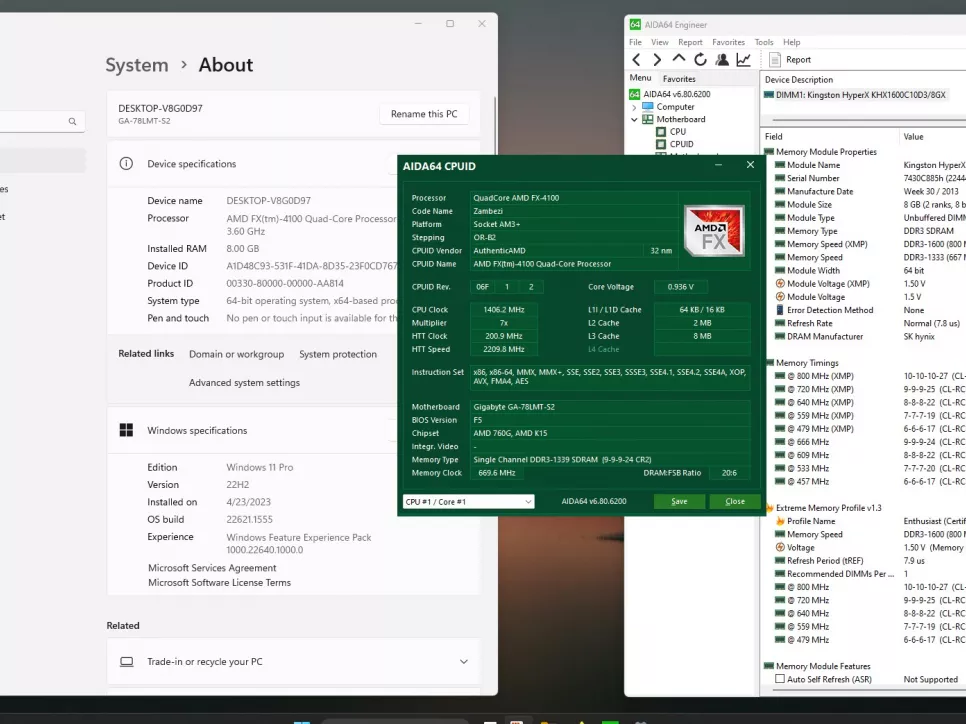Click Save in AIDA64 CPUID window

click(x=679, y=502)
